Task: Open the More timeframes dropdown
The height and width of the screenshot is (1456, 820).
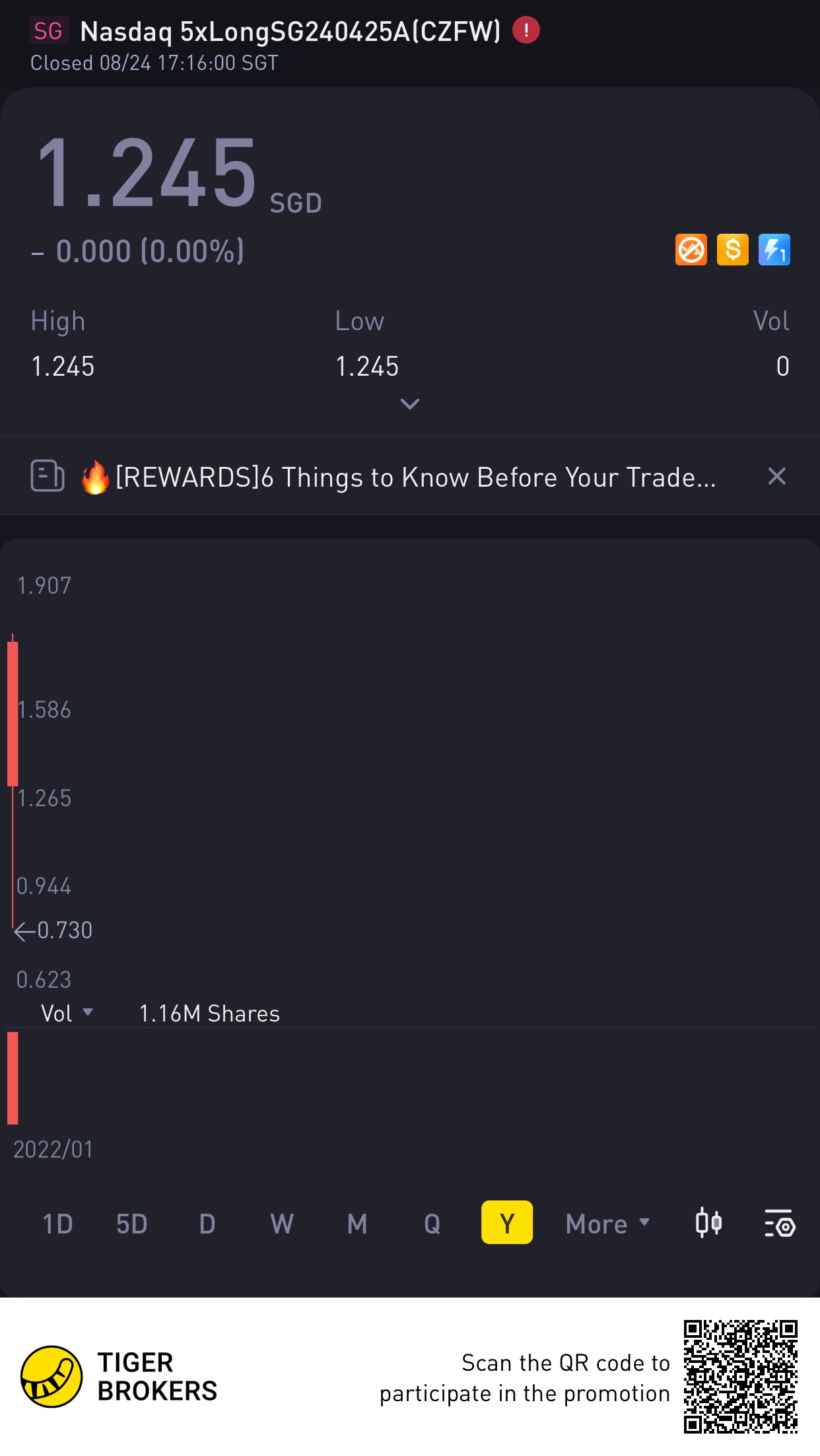Action: (x=607, y=1224)
